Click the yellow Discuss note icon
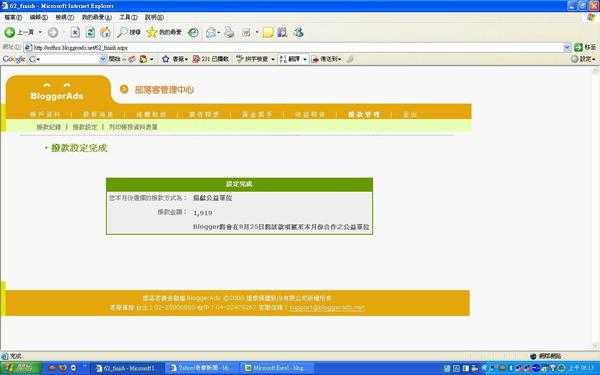Screen dimensions: 600x375 pos(268,33)
